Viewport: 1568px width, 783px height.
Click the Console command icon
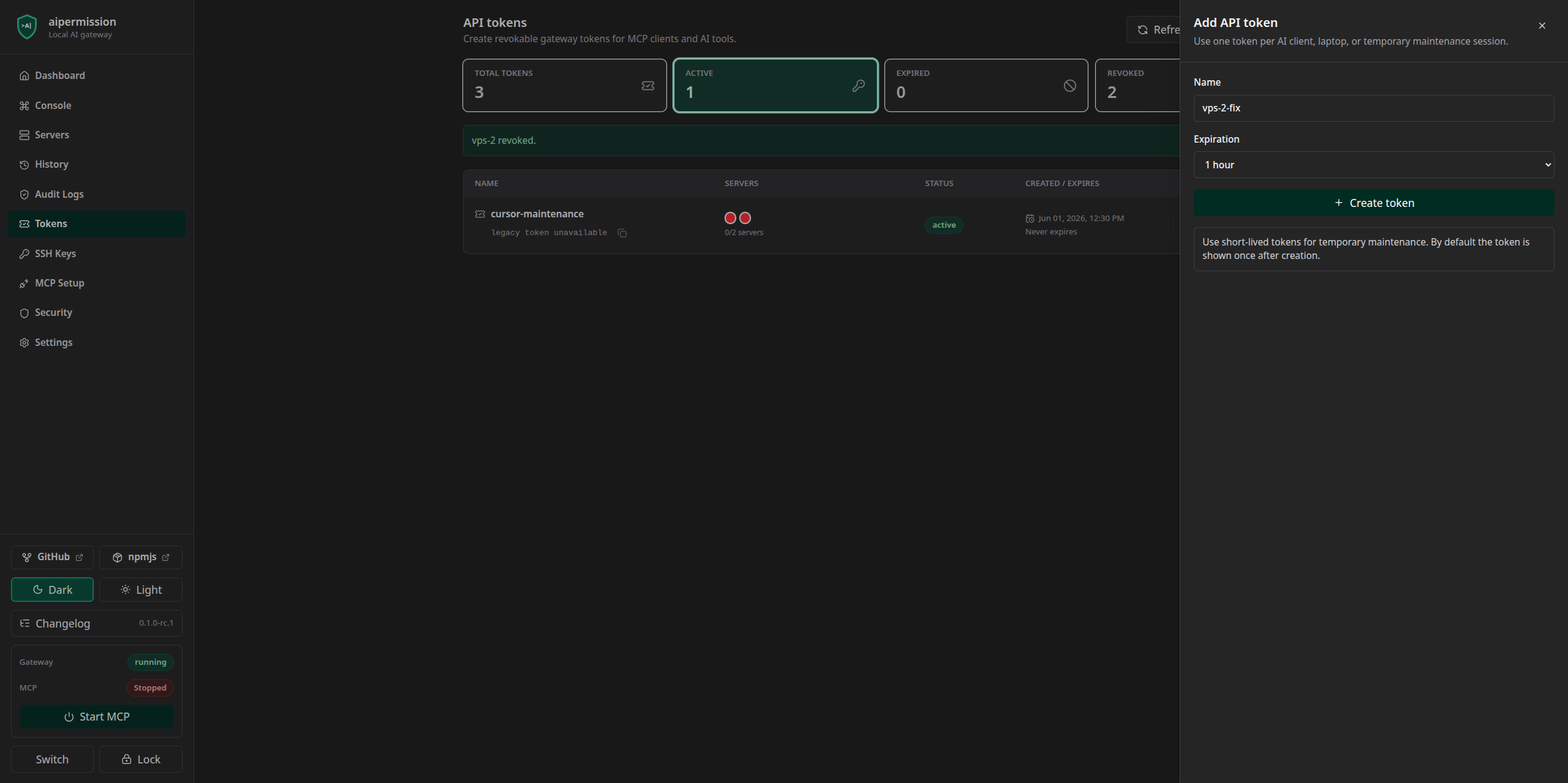pyautogui.click(x=24, y=105)
